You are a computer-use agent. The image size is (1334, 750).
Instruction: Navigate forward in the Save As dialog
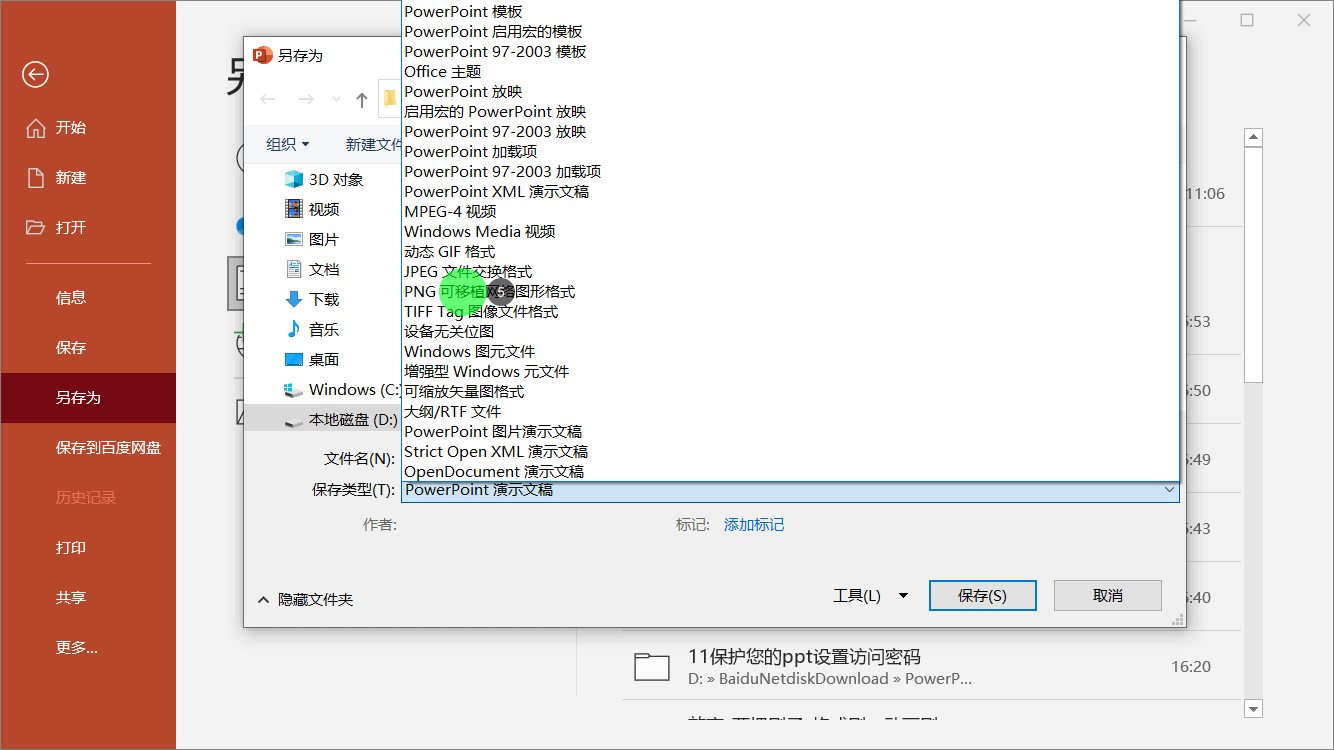(306, 99)
